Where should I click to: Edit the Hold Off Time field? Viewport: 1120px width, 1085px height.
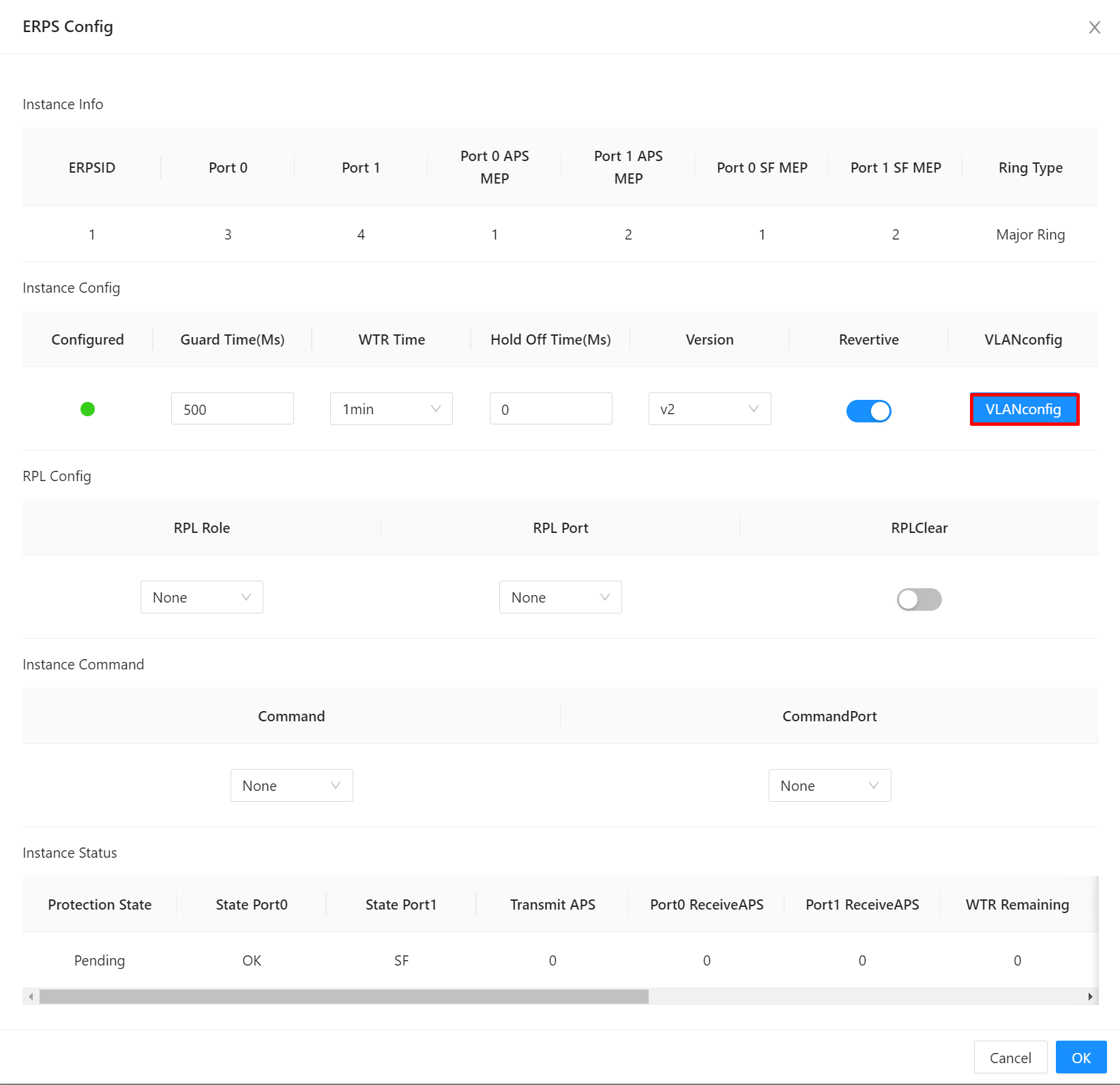coord(550,409)
